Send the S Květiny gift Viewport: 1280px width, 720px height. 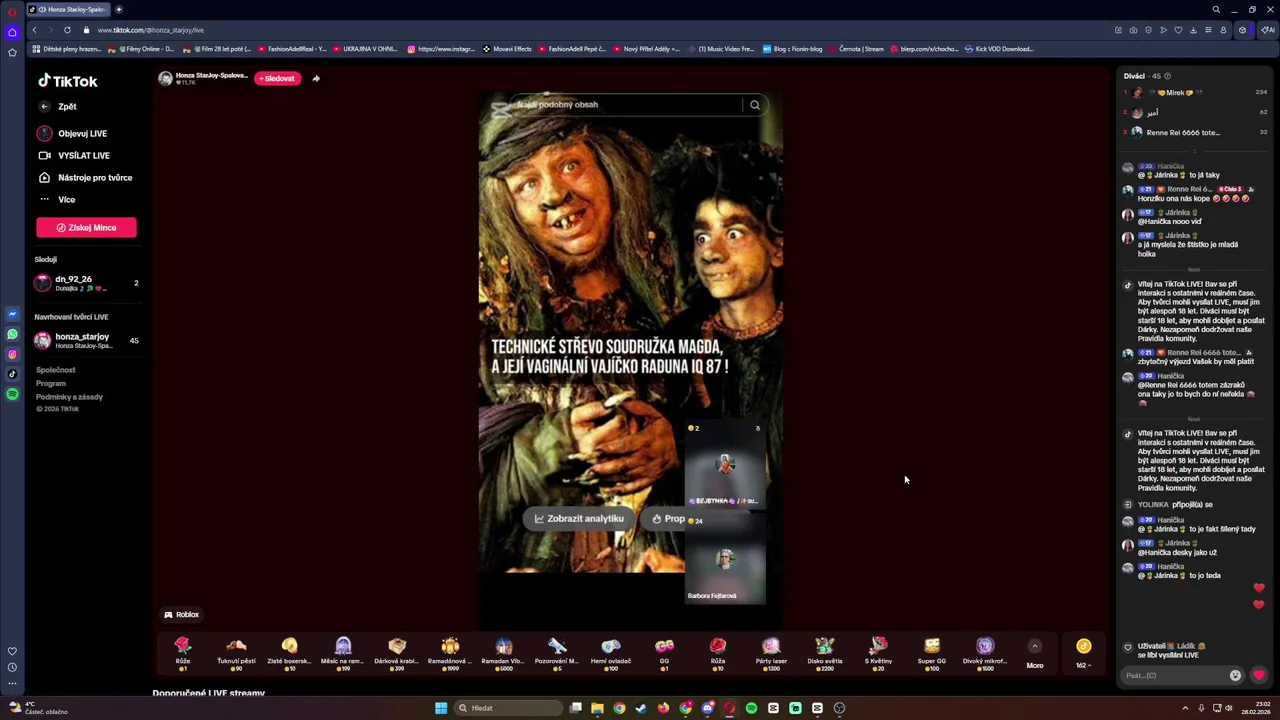click(x=878, y=654)
